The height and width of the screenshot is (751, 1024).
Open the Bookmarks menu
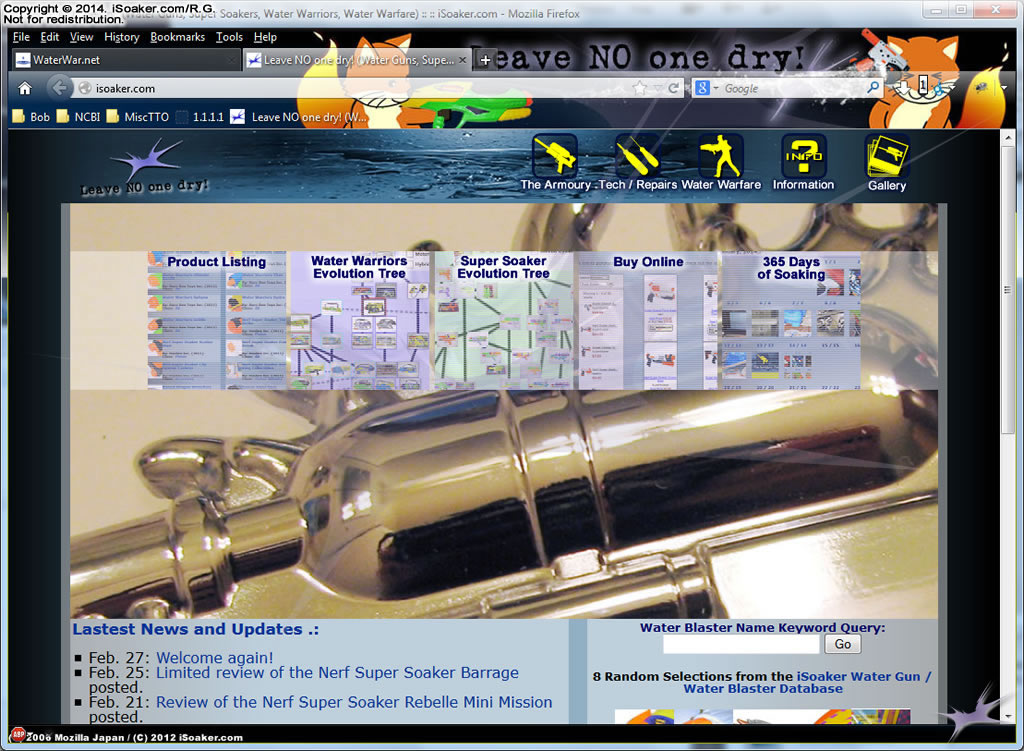tap(178, 37)
